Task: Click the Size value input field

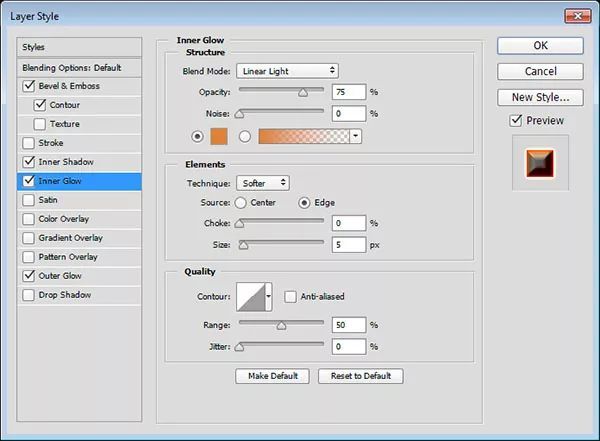Action: (349, 245)
